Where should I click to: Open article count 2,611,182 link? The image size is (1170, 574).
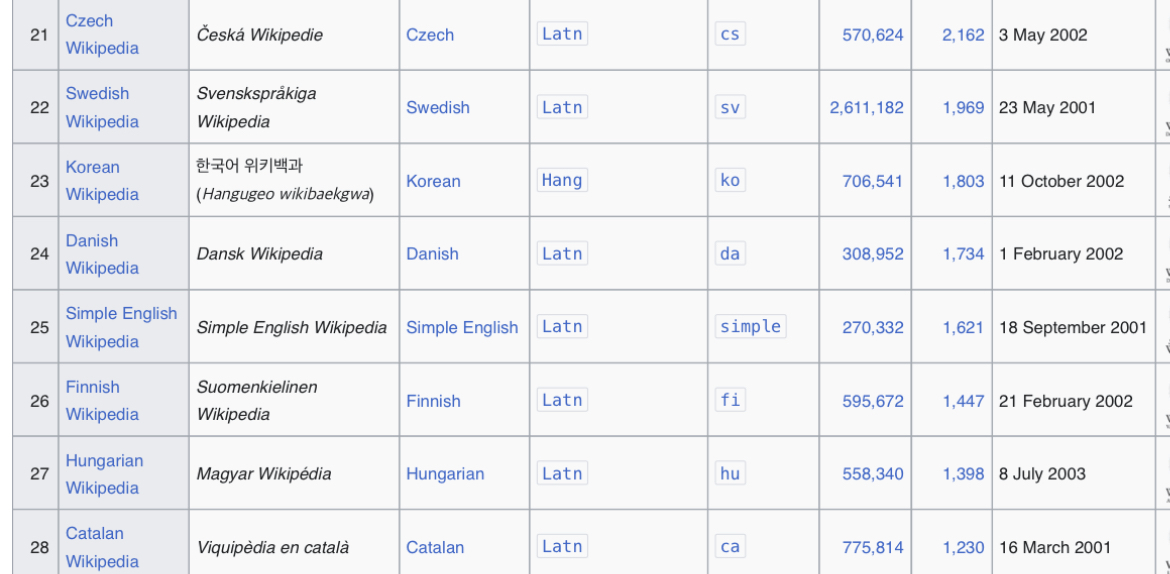[x=866, y=108]
